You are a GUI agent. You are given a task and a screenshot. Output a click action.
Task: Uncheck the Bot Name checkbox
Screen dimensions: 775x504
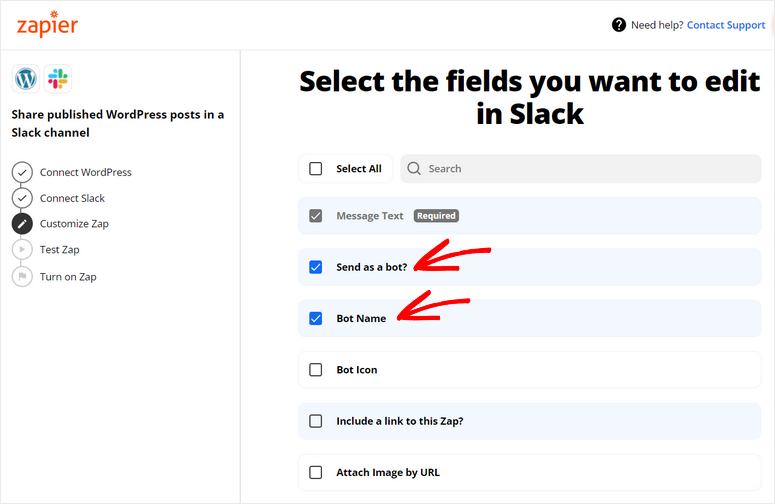coord(316,319)
